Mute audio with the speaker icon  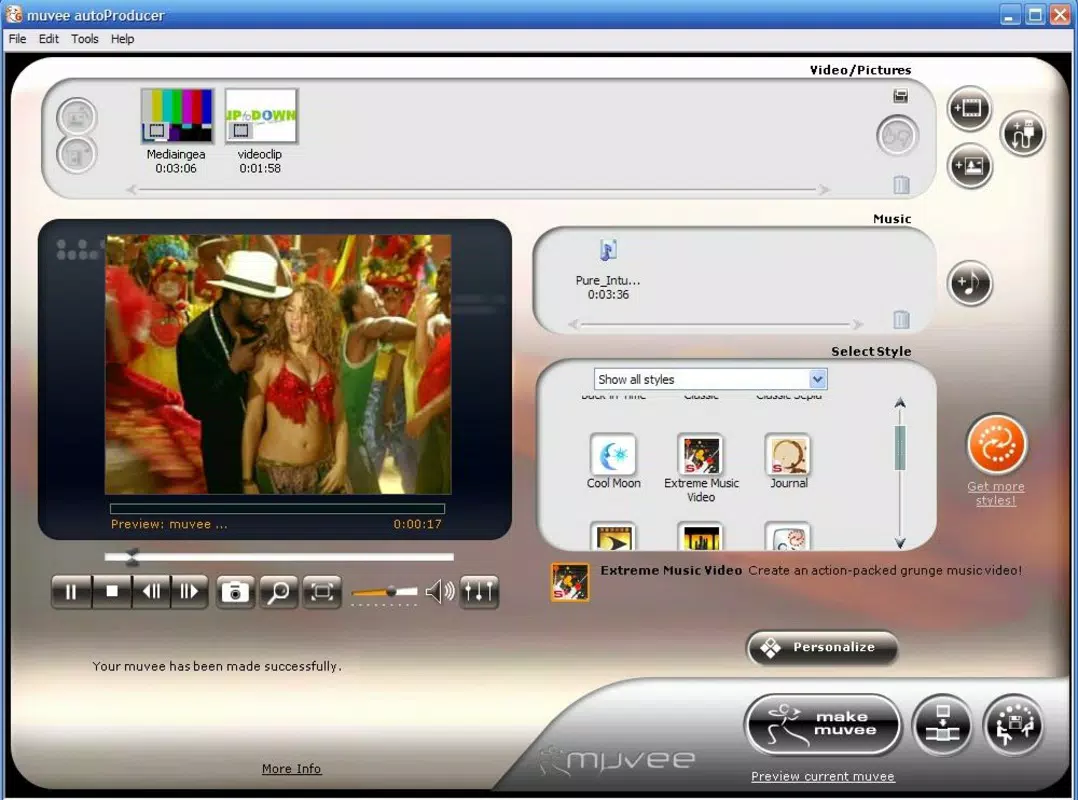439,591
